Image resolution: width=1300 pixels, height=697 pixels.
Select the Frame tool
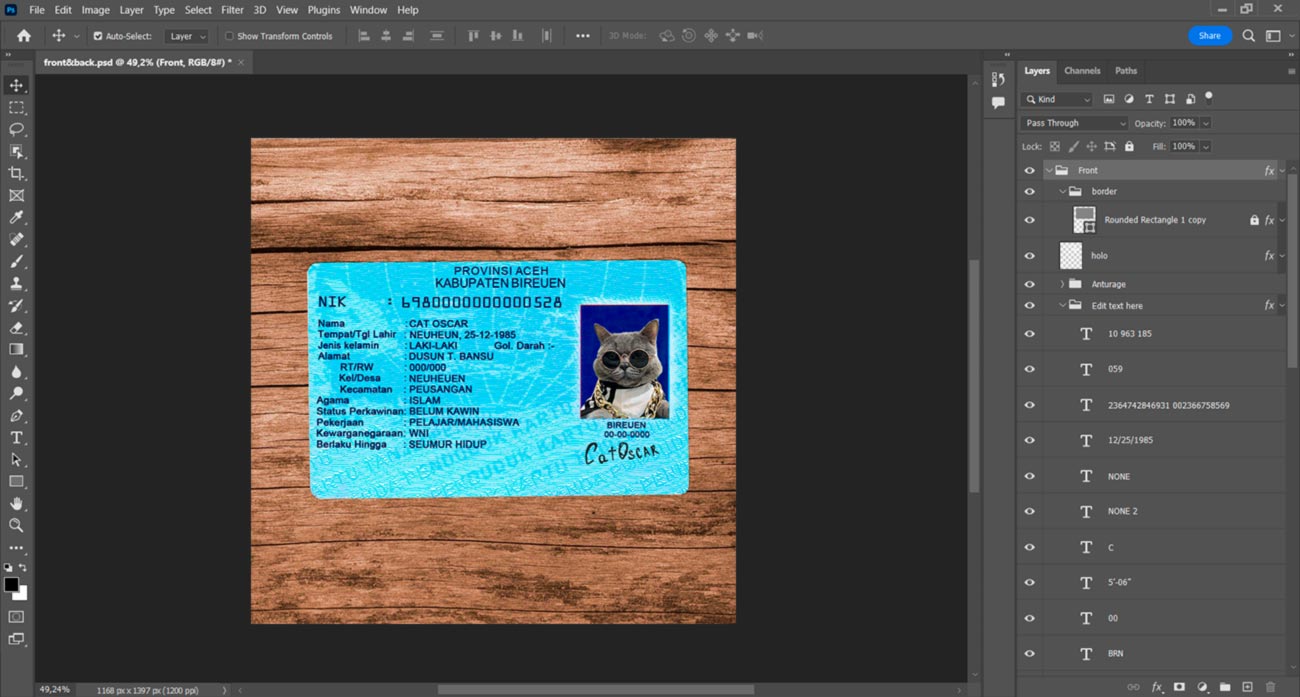pyautogui.click(x=16, y=195)
